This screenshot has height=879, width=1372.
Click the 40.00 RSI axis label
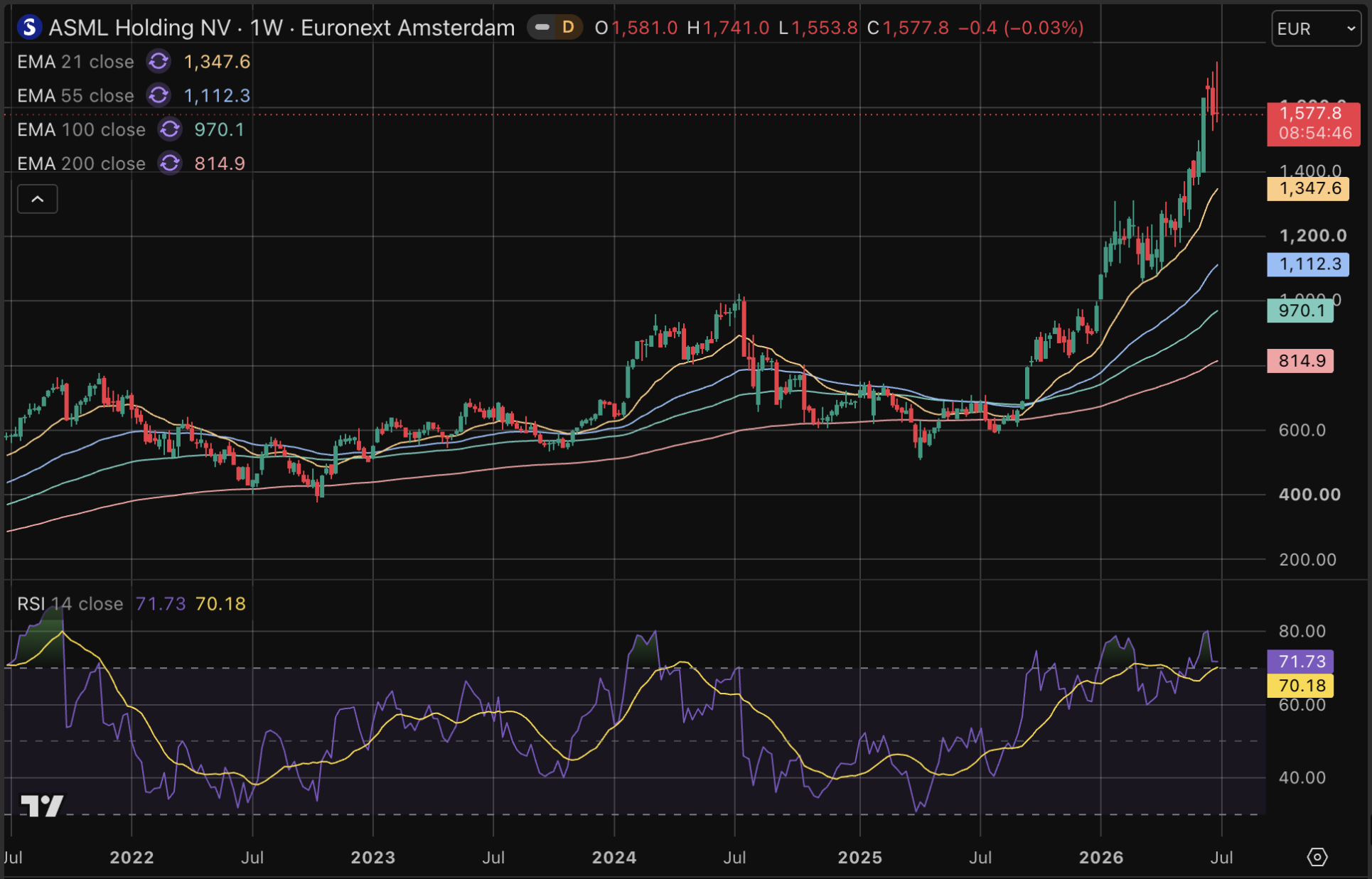pos(1302,777)
